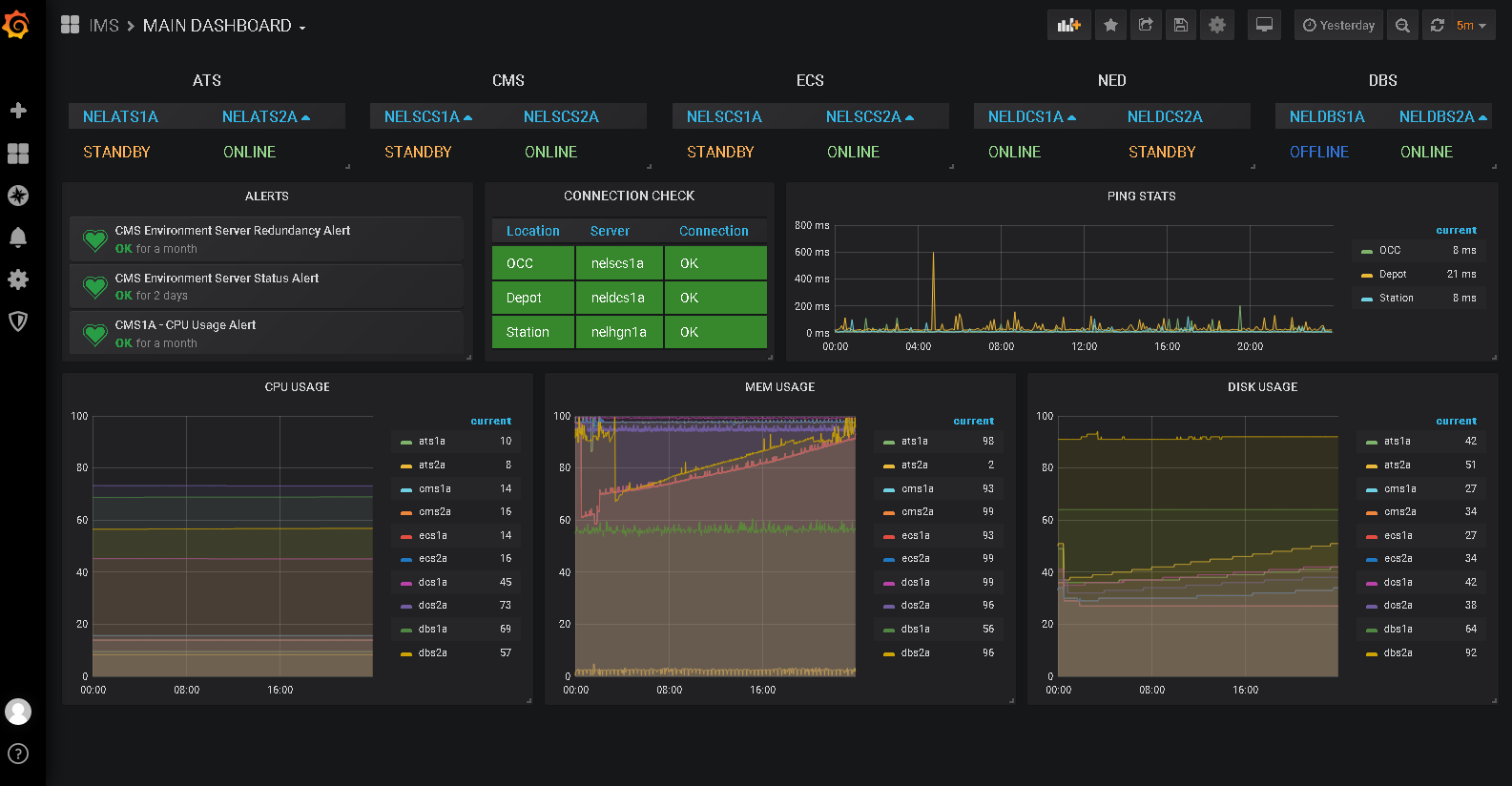Cycle view mode with monitor icon

1264,26
